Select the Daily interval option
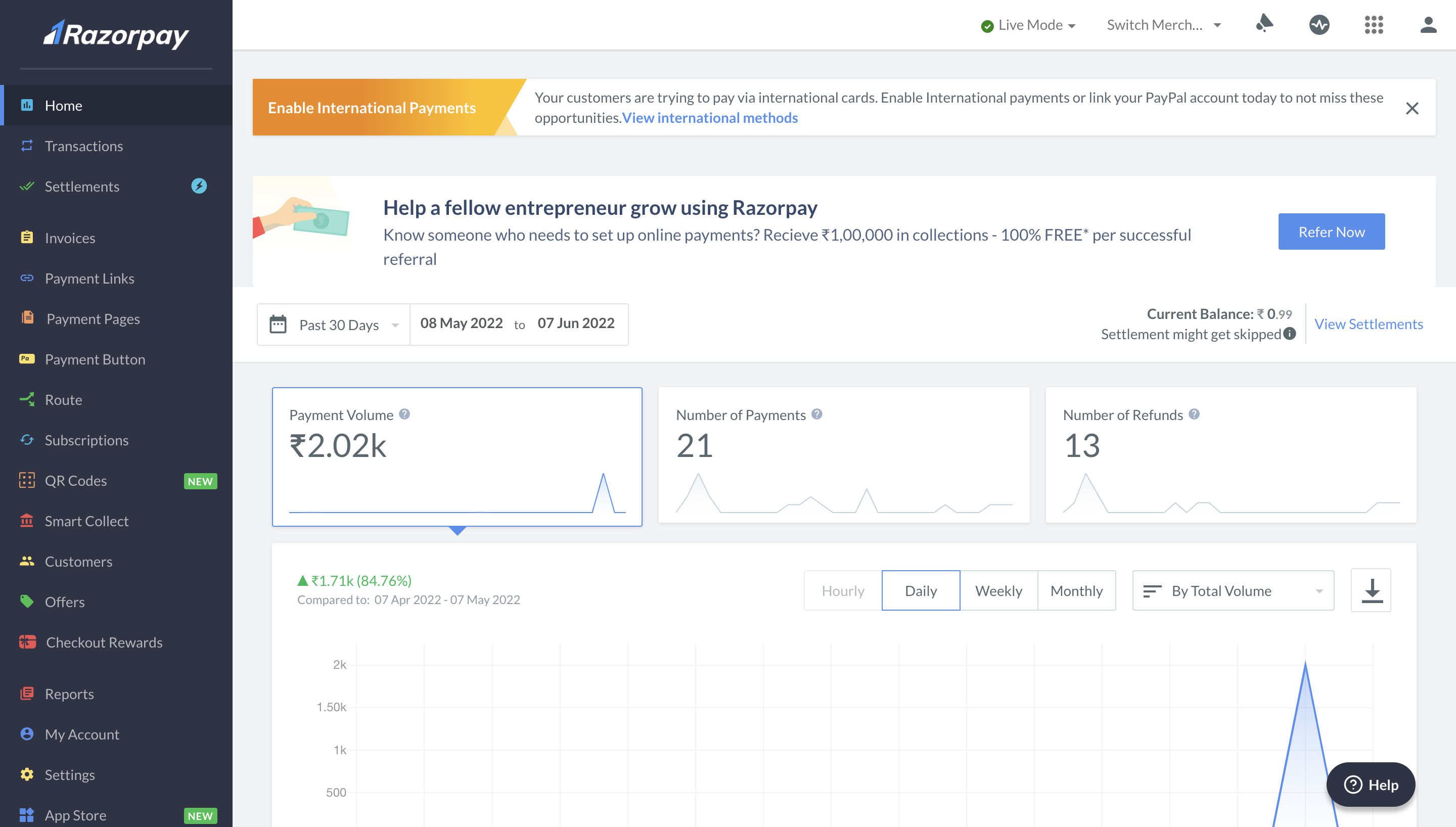Viewport: 1456px width, 827px height. point(921,591)
